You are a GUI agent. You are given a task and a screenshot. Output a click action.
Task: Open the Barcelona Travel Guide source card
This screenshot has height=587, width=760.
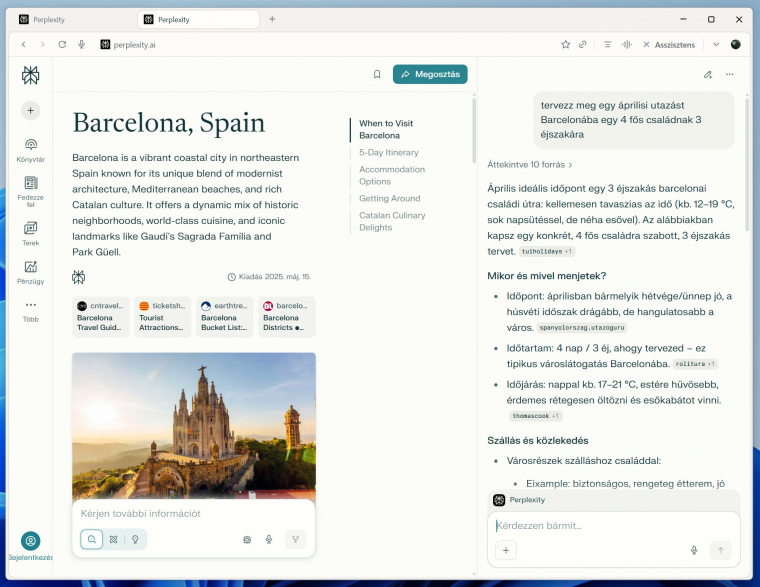[x=101, y=317]
